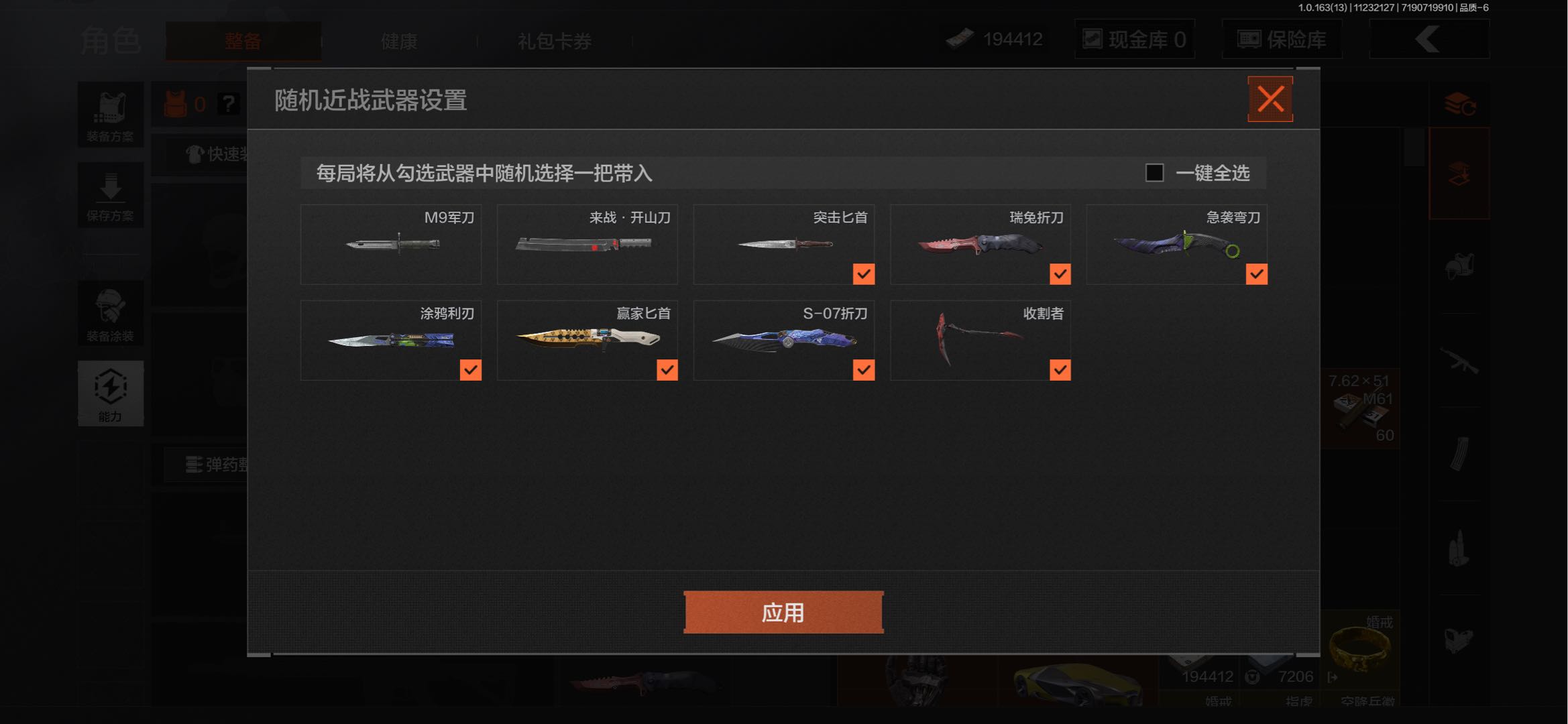Open the 保险库 safe vault button
Image resolution: width=1568 pixels, height=724 pixels.
click(1282, 40)
